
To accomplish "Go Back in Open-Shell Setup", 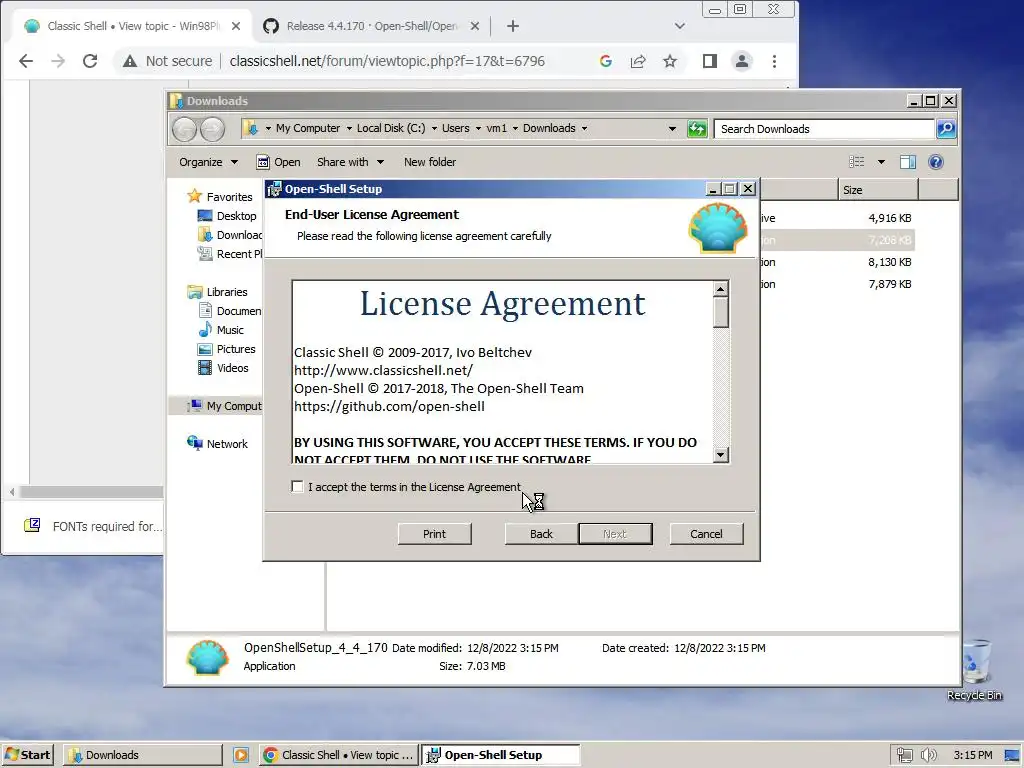I will (x=541, y=534).
